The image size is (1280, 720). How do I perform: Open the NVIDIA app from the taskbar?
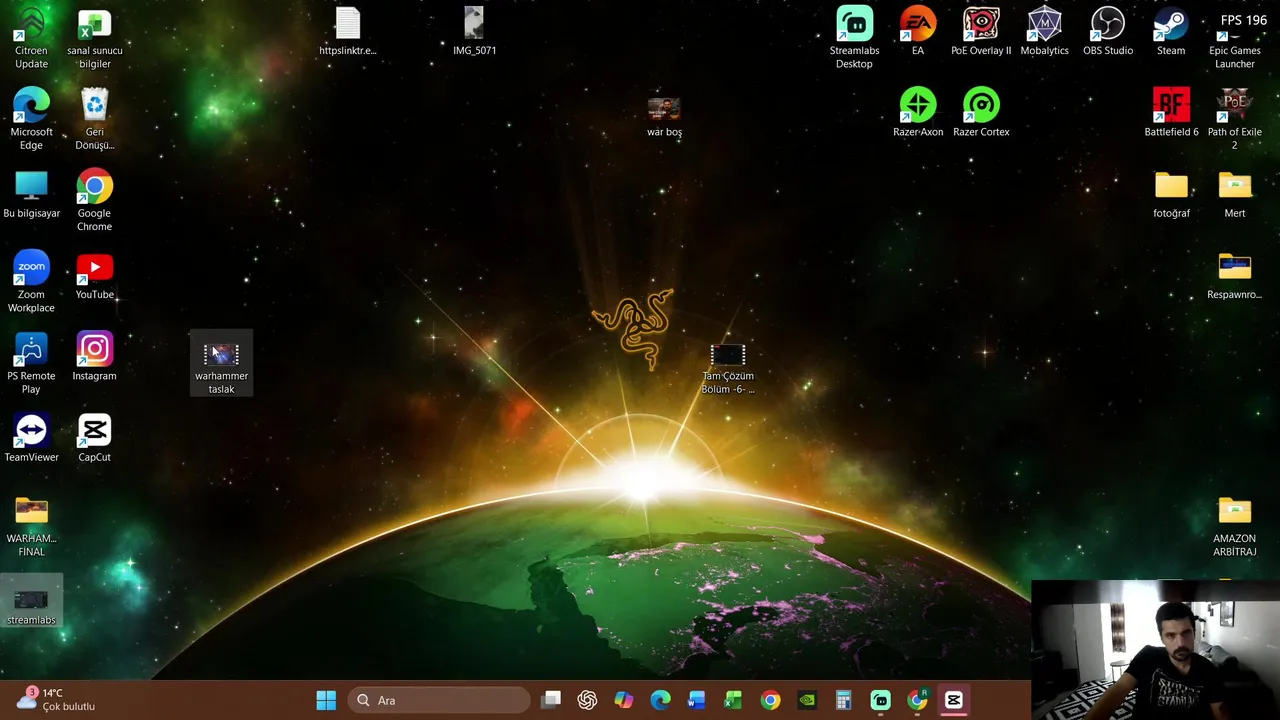807,700
